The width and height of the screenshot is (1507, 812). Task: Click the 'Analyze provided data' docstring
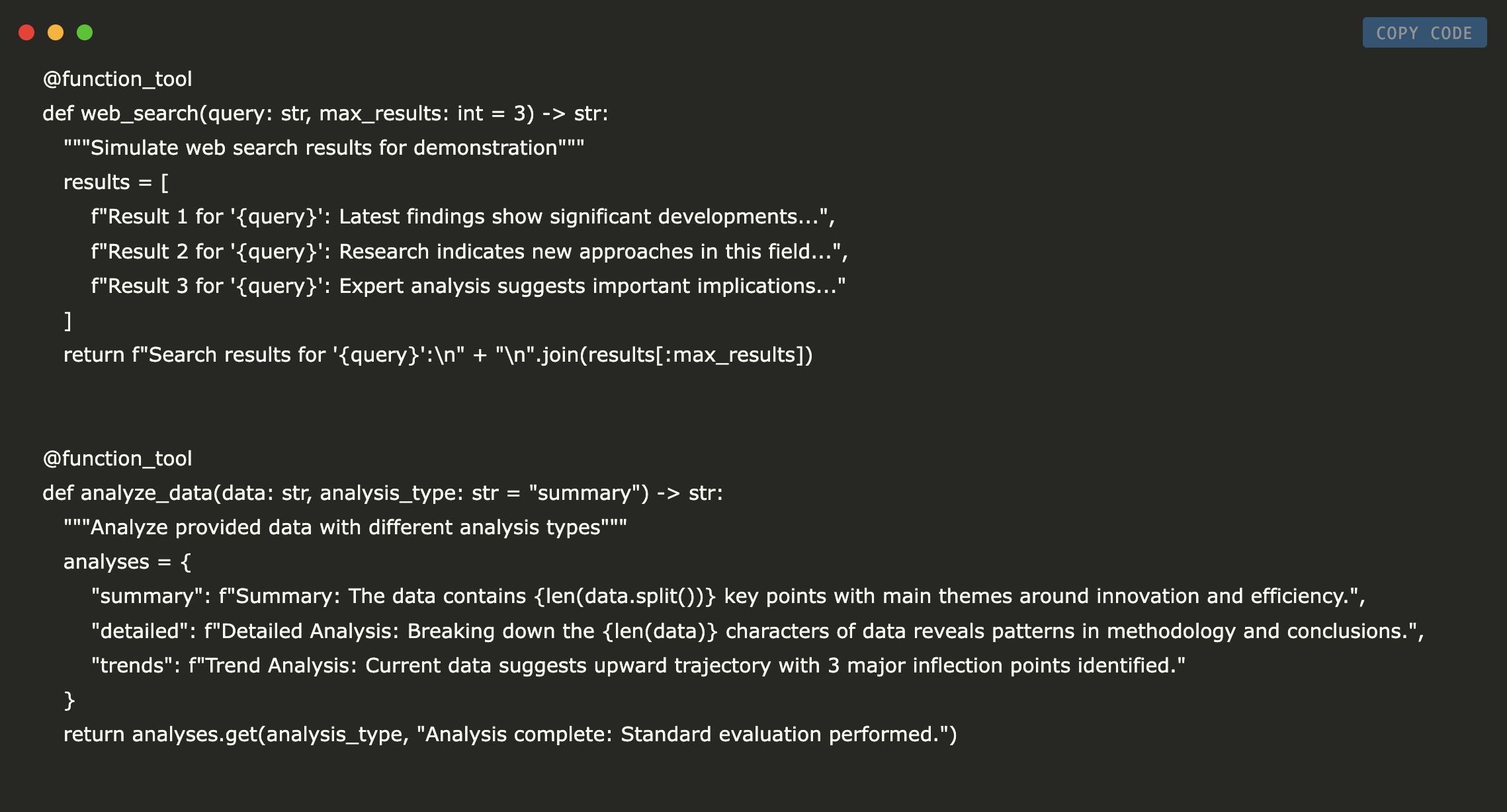coord(345,528)
